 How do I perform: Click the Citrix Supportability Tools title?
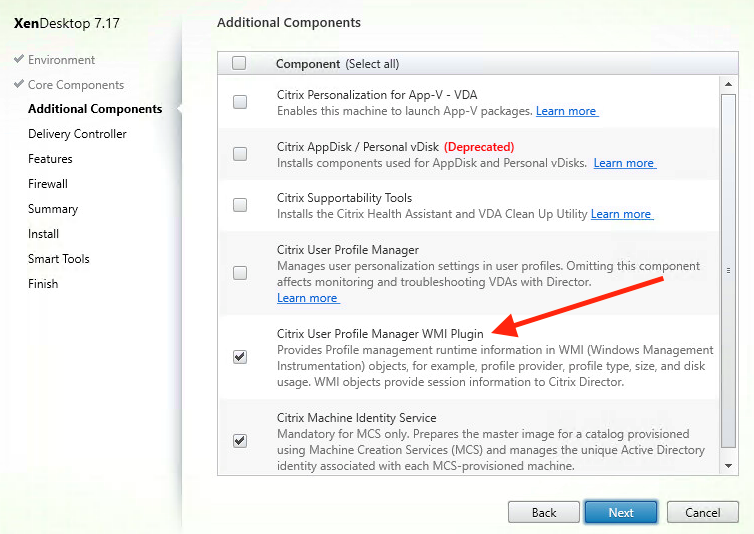click(344, 198)
